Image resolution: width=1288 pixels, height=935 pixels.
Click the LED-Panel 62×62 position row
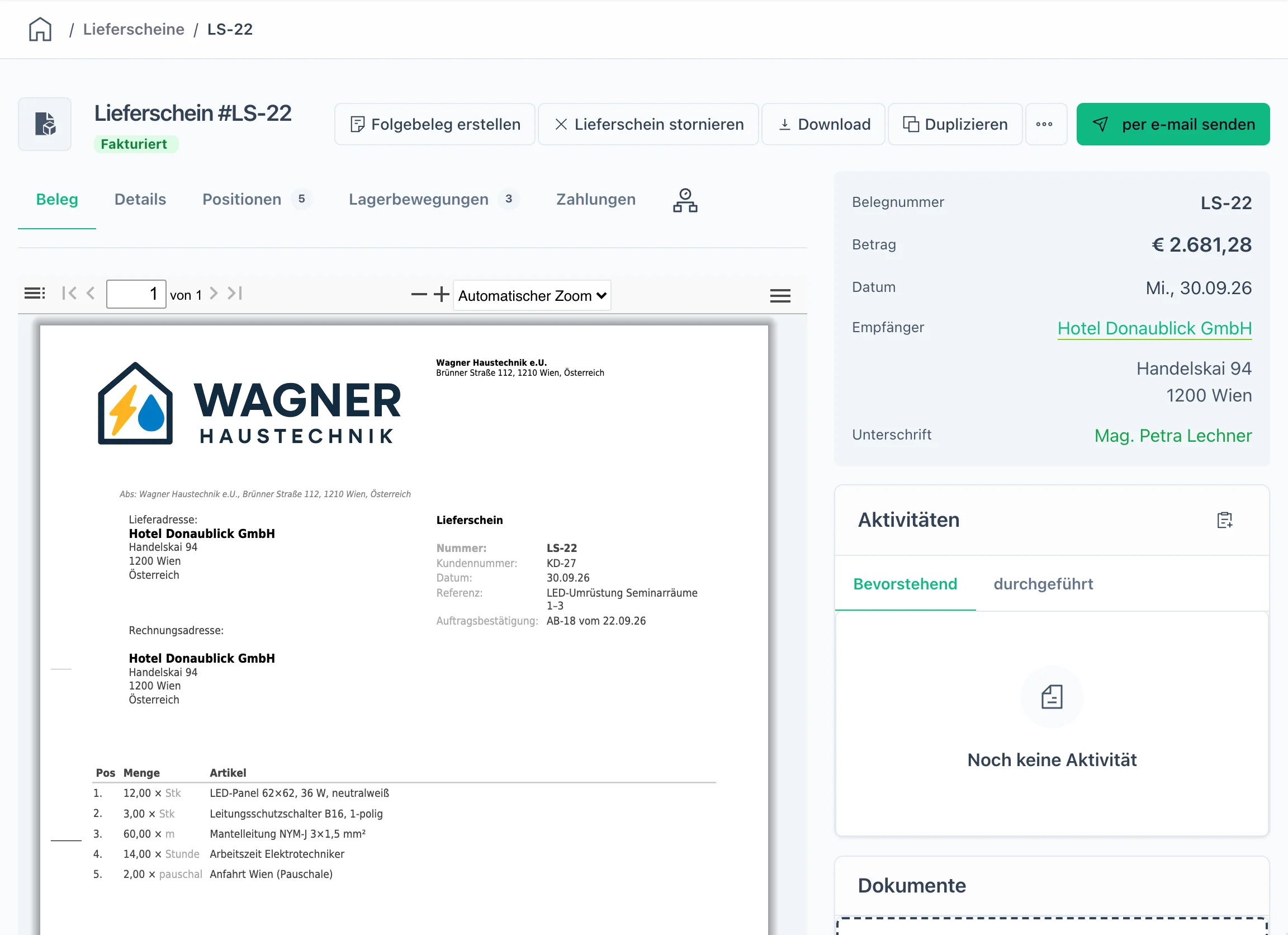pos(404,793)
